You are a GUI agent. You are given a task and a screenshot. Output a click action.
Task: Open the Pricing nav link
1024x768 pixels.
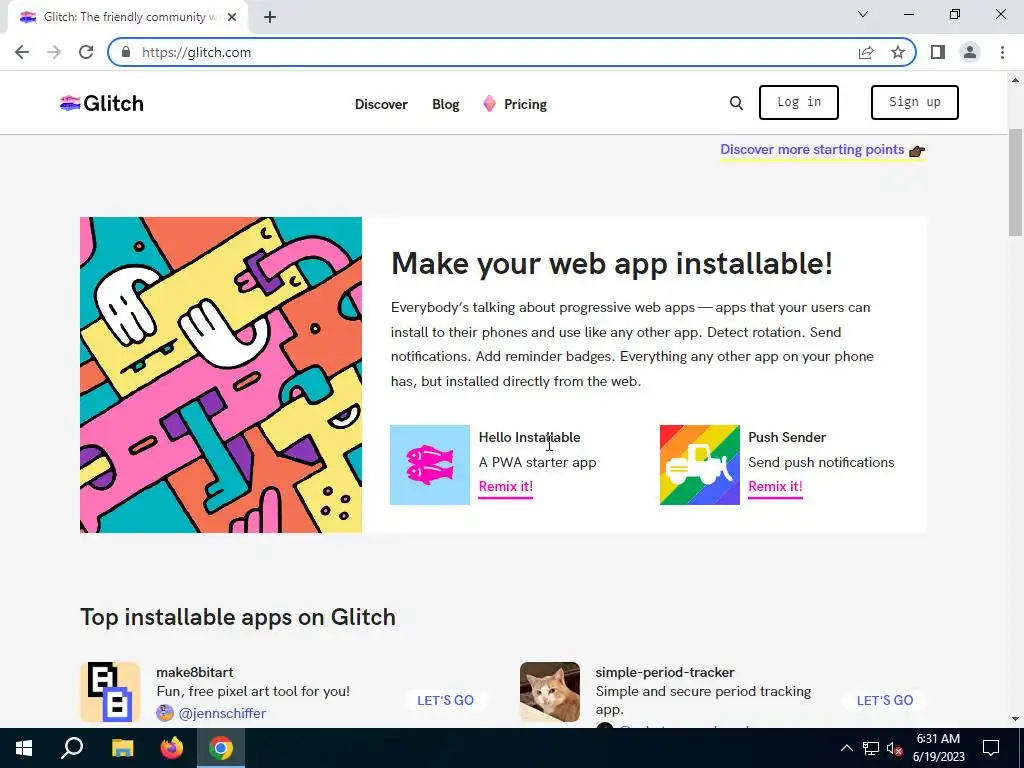(x=525, y=104)
